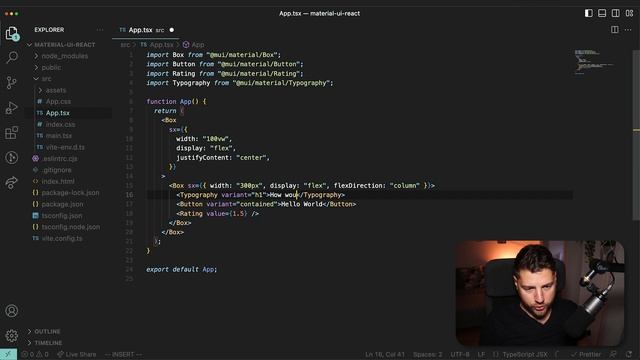
Task: Toggle secondary side bar layout icon
Action: click(x=616, y=13)
